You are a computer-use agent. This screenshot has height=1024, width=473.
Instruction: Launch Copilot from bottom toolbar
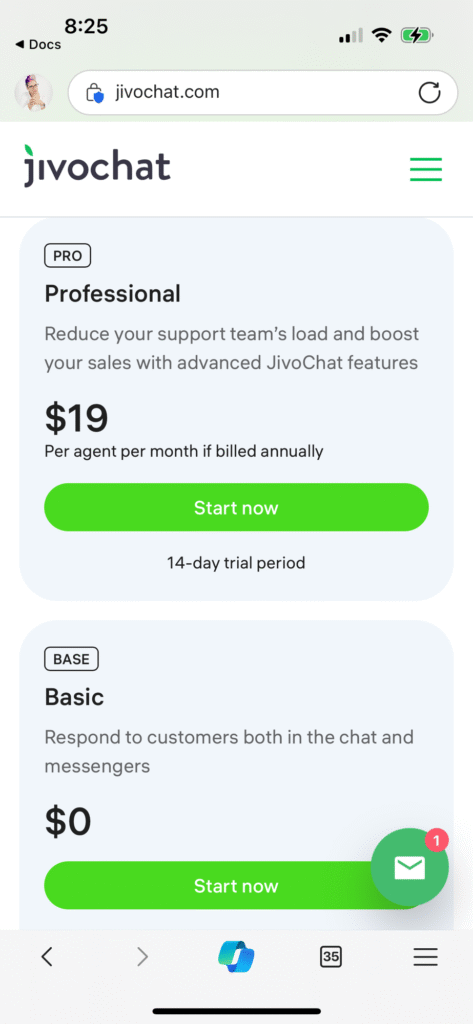(x=236, y=957)
